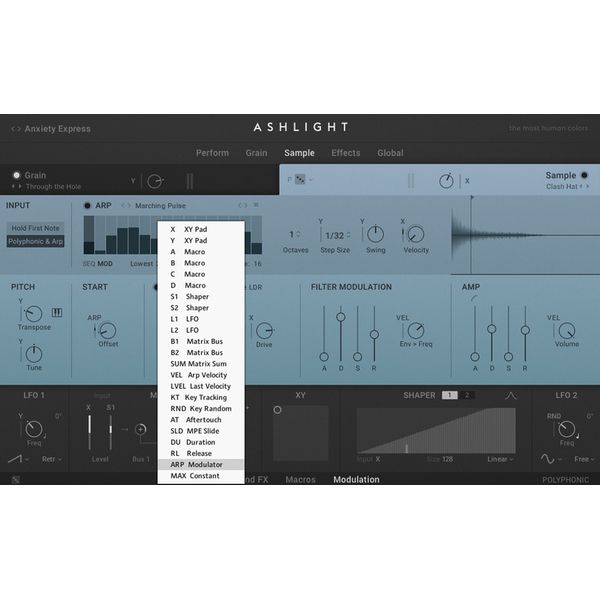Select Hold First Note input mode
Image resolution: width=600 pixels, height=600 pixels.
point(35,228)
